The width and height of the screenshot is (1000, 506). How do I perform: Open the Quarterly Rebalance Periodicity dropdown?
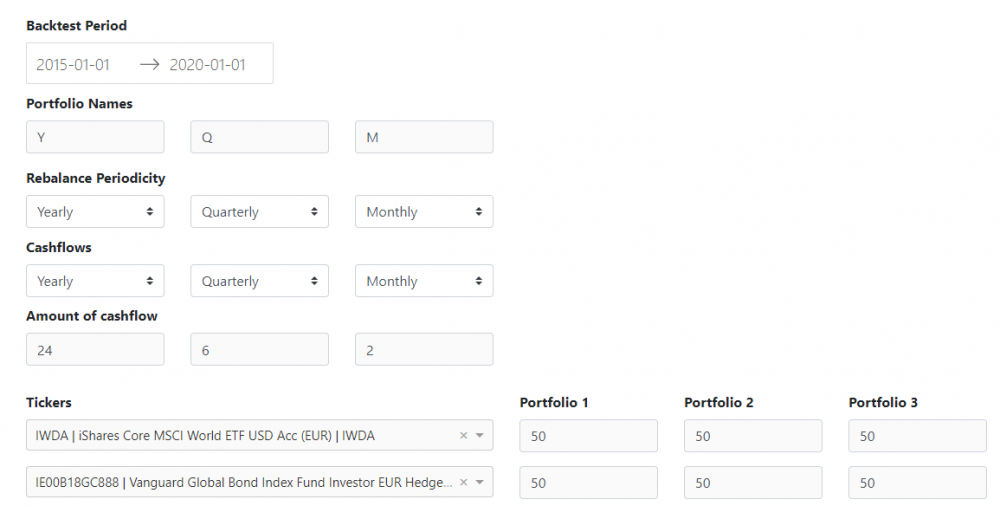point(259,212)
